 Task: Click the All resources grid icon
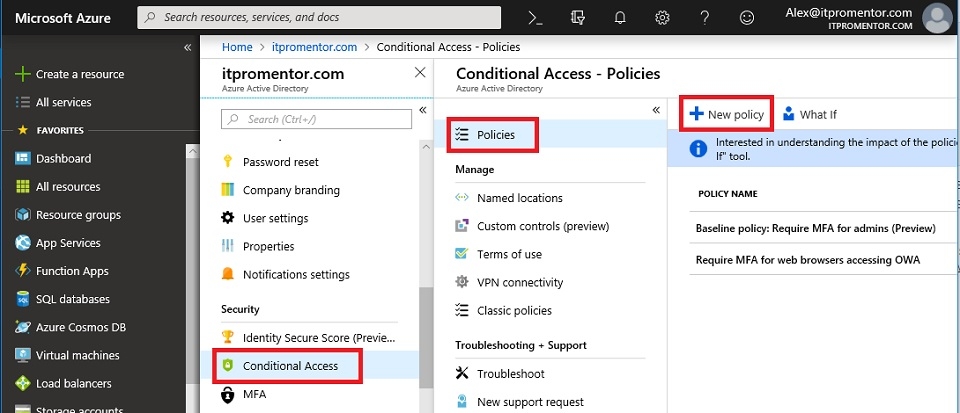point(23,187)
